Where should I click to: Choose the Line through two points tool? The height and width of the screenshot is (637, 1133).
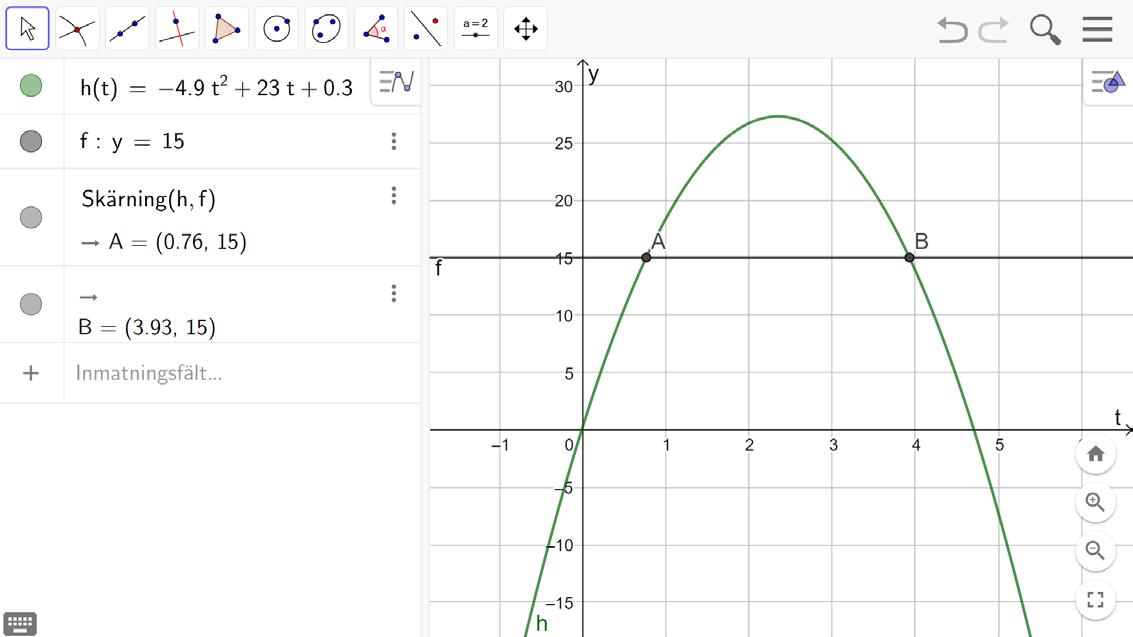coord(127,29)
